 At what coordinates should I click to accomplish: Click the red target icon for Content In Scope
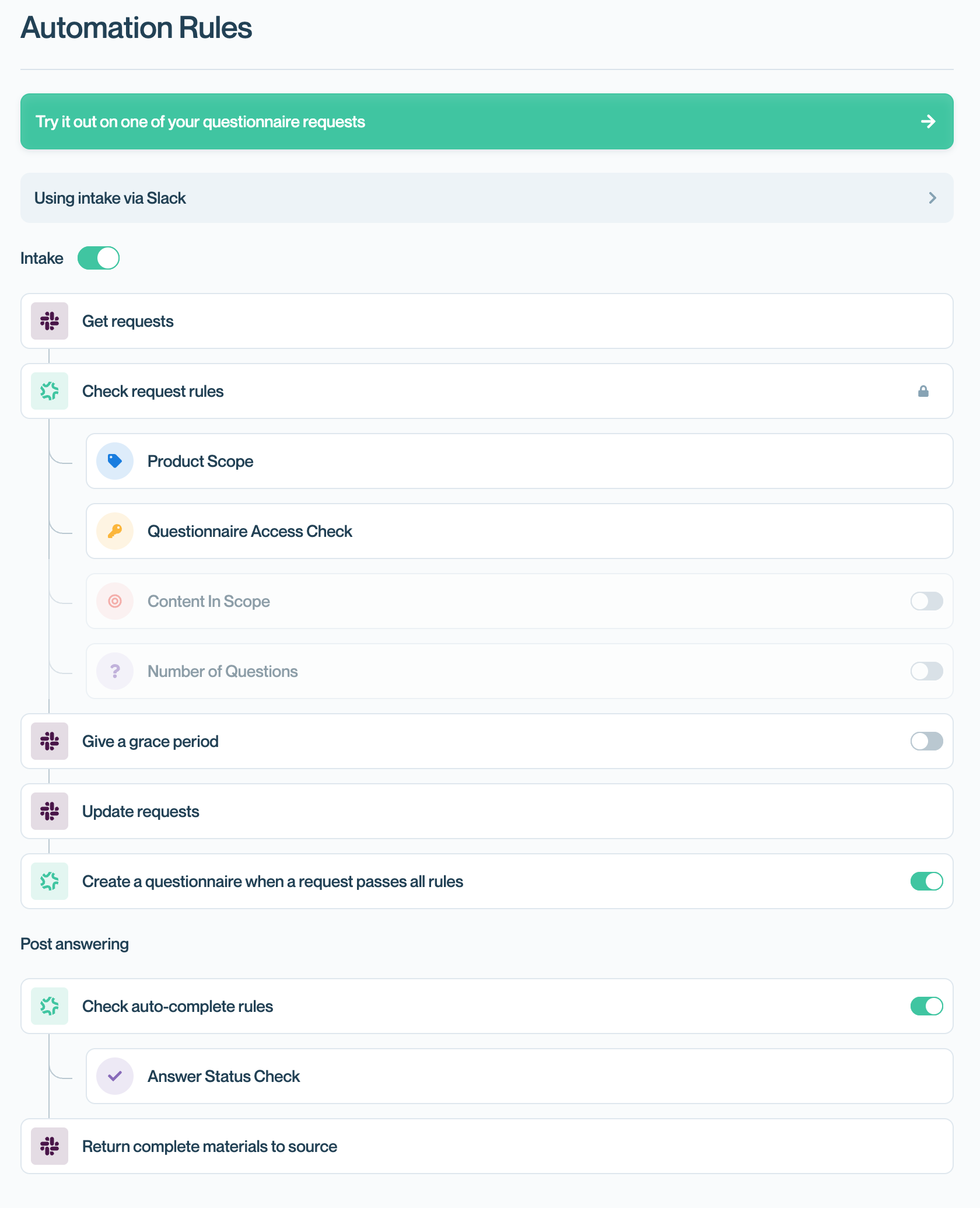(115, 601)
